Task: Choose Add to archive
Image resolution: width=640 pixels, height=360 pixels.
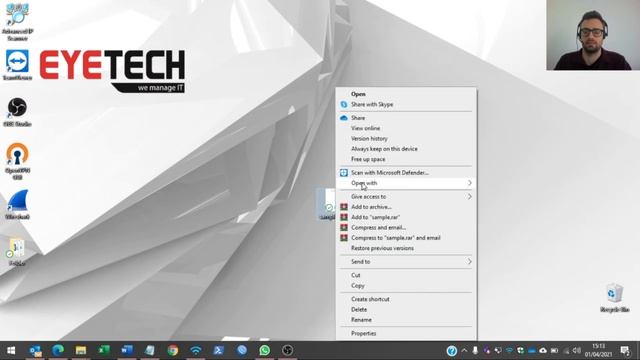Action: click(406, 207)
